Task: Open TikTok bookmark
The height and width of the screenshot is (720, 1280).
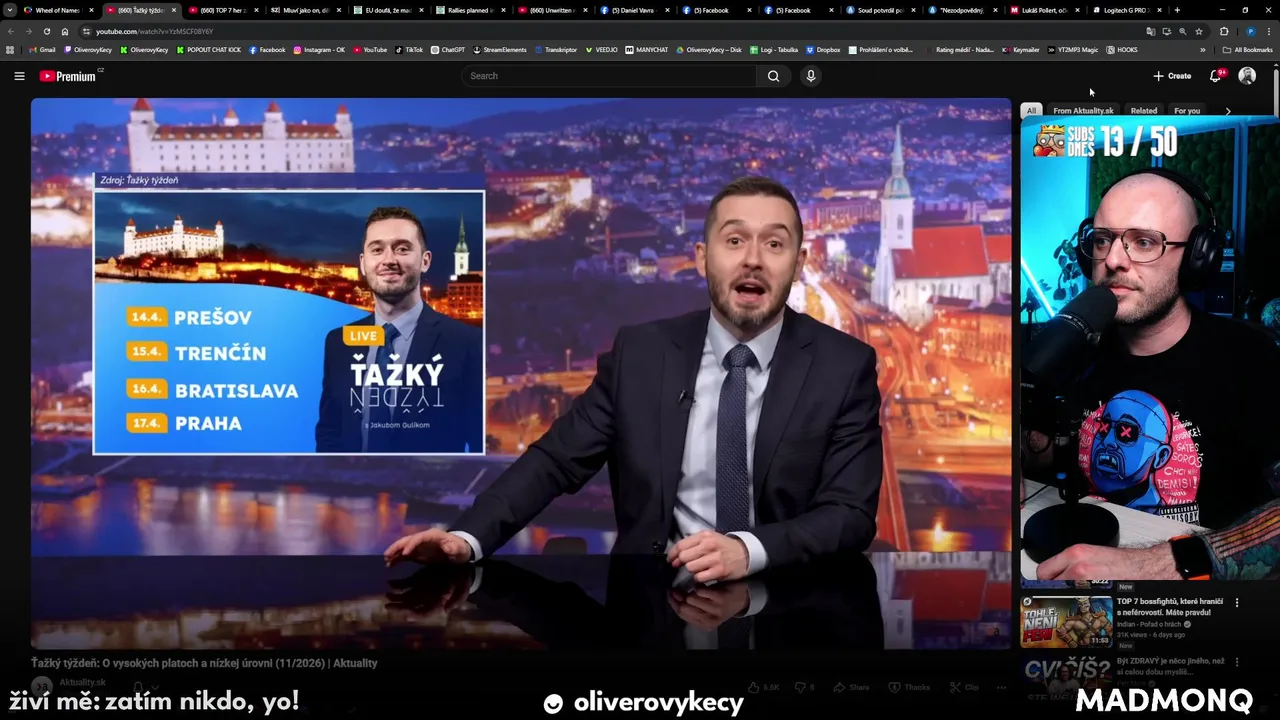Action: [x=409, y=50]
